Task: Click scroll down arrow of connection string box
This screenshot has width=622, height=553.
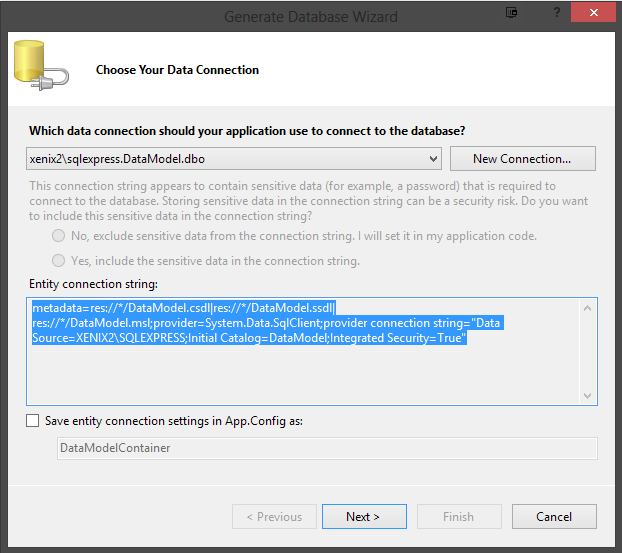Action: point(587,396)
